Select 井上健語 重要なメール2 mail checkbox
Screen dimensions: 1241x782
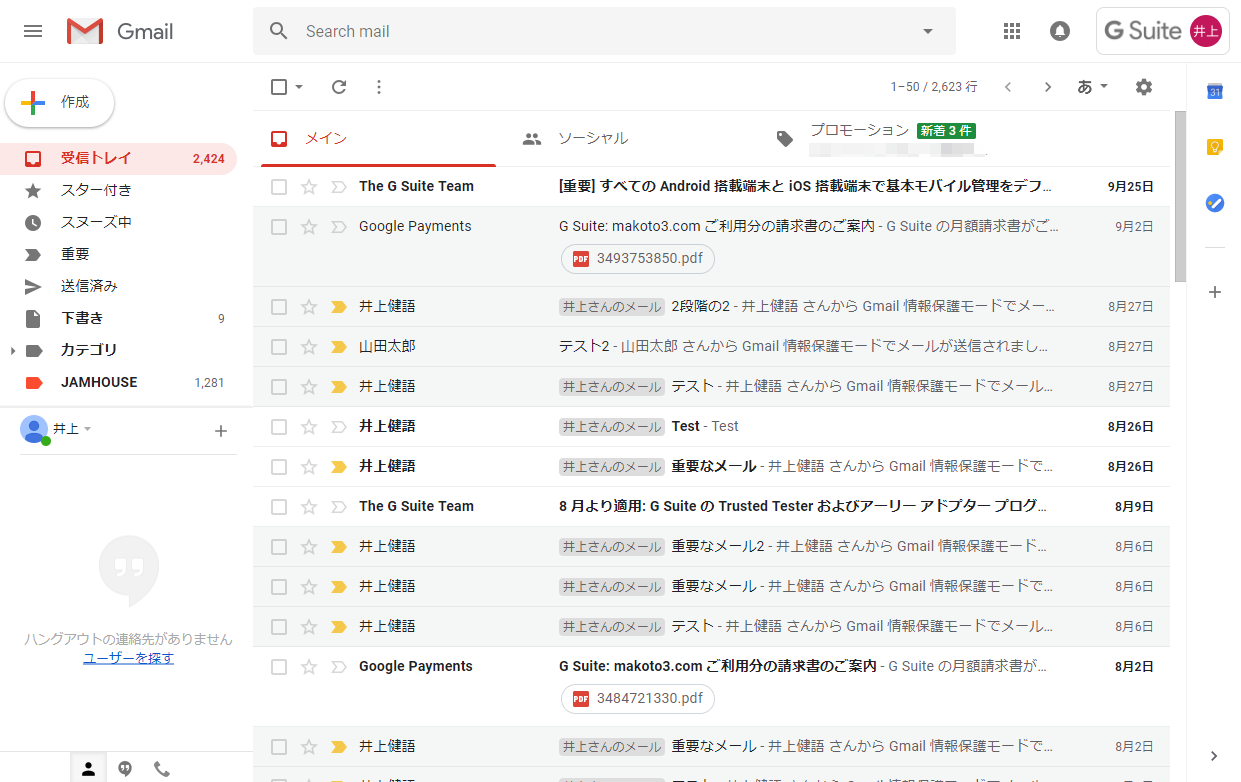click(279, 547)
